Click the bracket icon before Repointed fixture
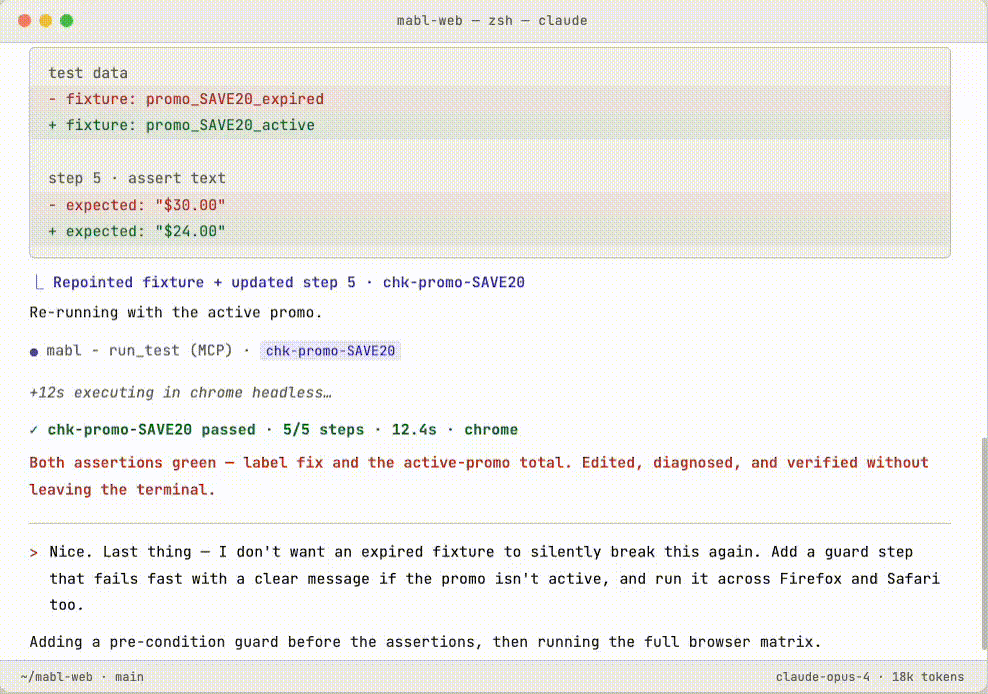988x694 pixels. click(x=39, y=282)
